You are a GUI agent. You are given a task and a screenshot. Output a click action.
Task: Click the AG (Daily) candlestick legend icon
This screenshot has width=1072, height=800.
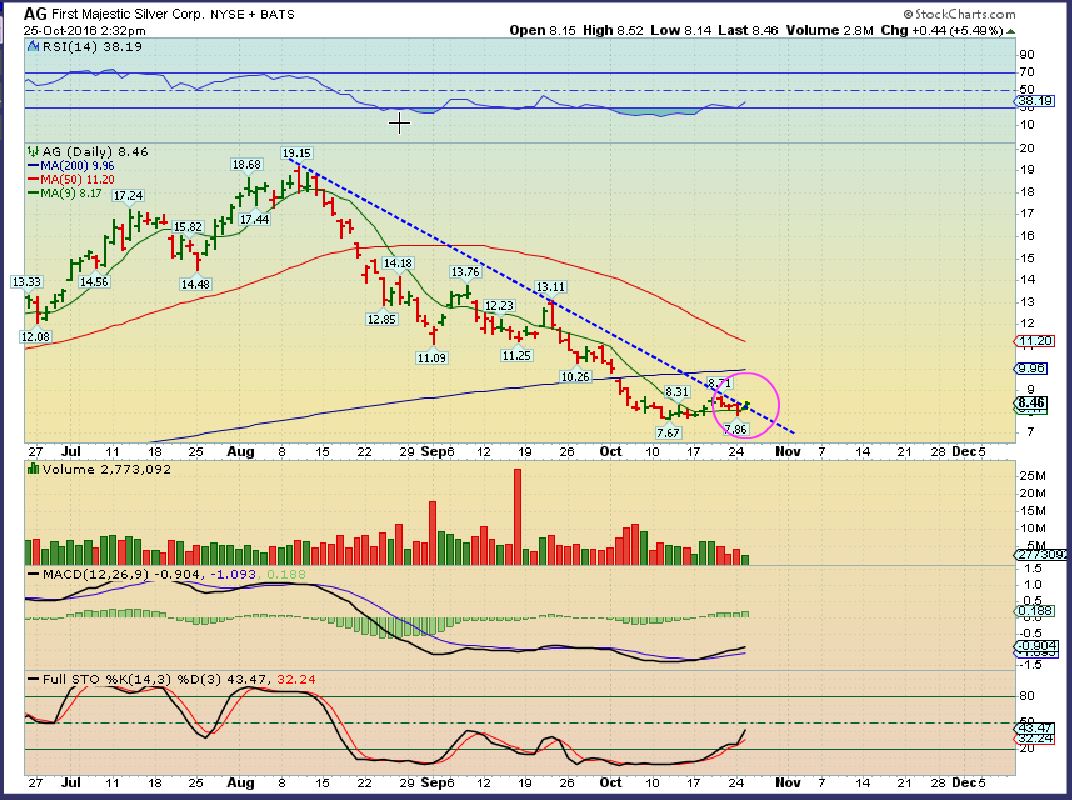click(33, 151)
